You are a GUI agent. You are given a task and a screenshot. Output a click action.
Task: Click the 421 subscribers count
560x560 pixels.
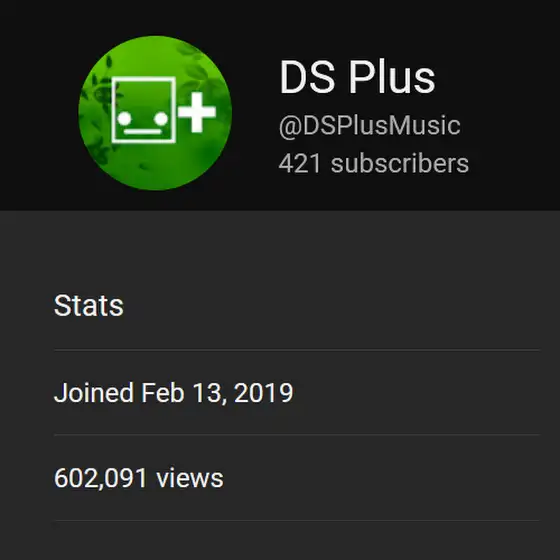(x=374, y=164)
